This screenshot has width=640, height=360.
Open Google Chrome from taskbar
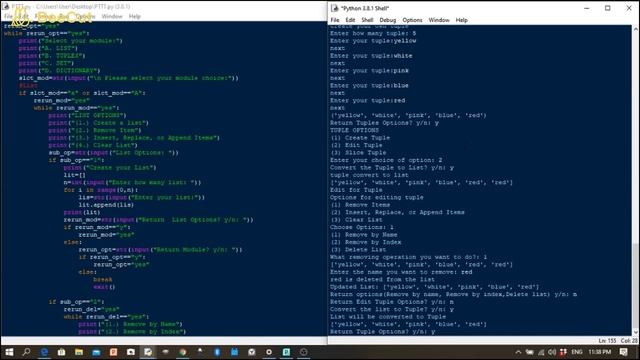coord(183,352)
